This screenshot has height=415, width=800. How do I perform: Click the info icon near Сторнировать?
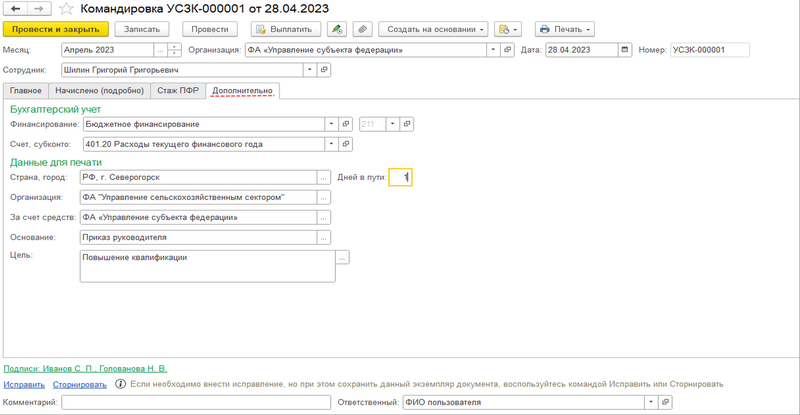(x=121, y=383)
